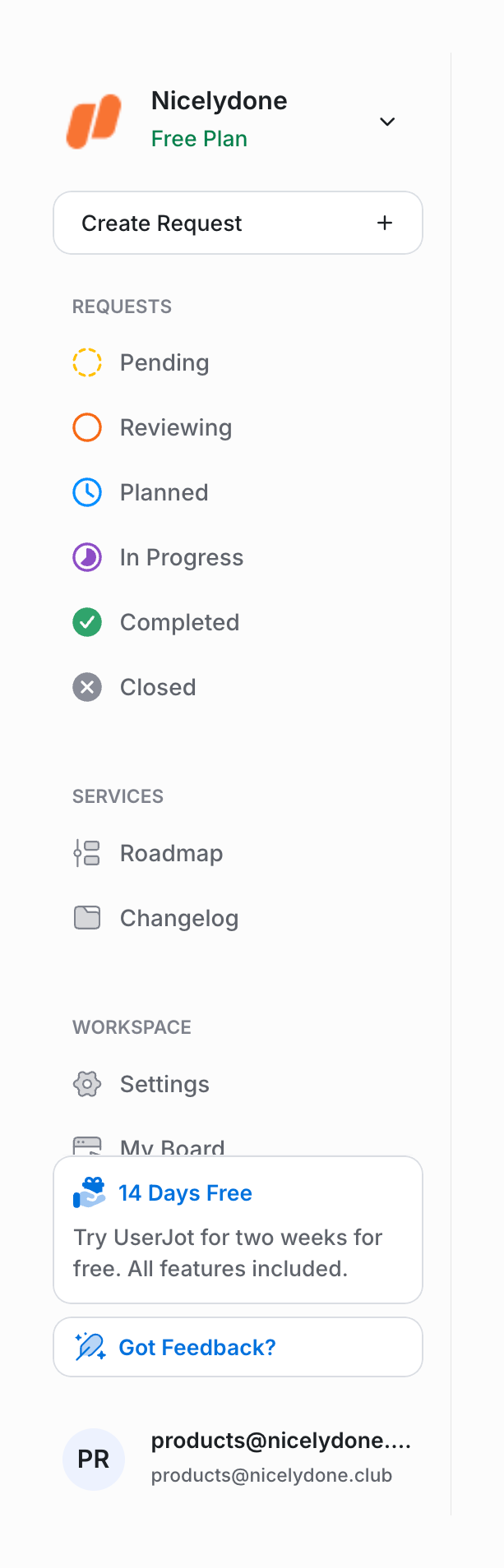
Task: Click the Nicelydone orange logo
Action: point(94,121)
